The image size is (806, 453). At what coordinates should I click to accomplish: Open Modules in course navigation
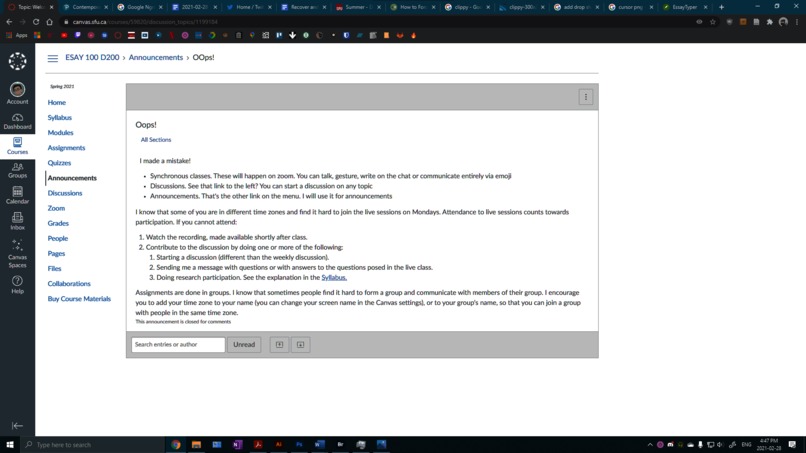click(x=60, y=133)
